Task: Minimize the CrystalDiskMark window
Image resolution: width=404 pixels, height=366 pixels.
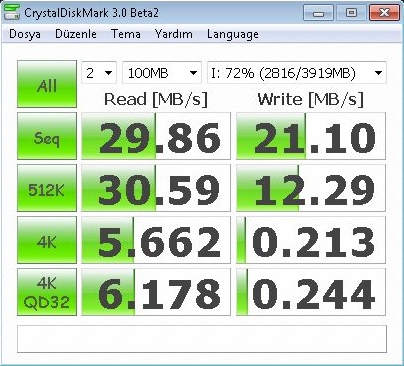Action: point(318,13)
